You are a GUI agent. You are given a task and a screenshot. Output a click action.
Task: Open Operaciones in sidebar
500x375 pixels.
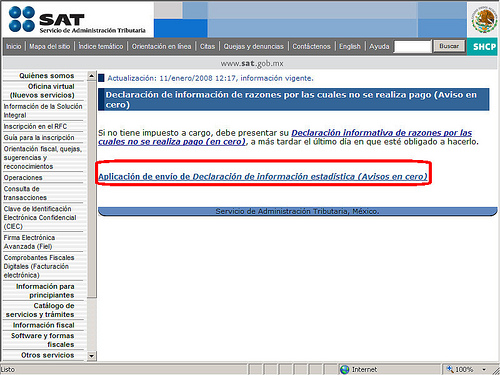click(23, 178)
